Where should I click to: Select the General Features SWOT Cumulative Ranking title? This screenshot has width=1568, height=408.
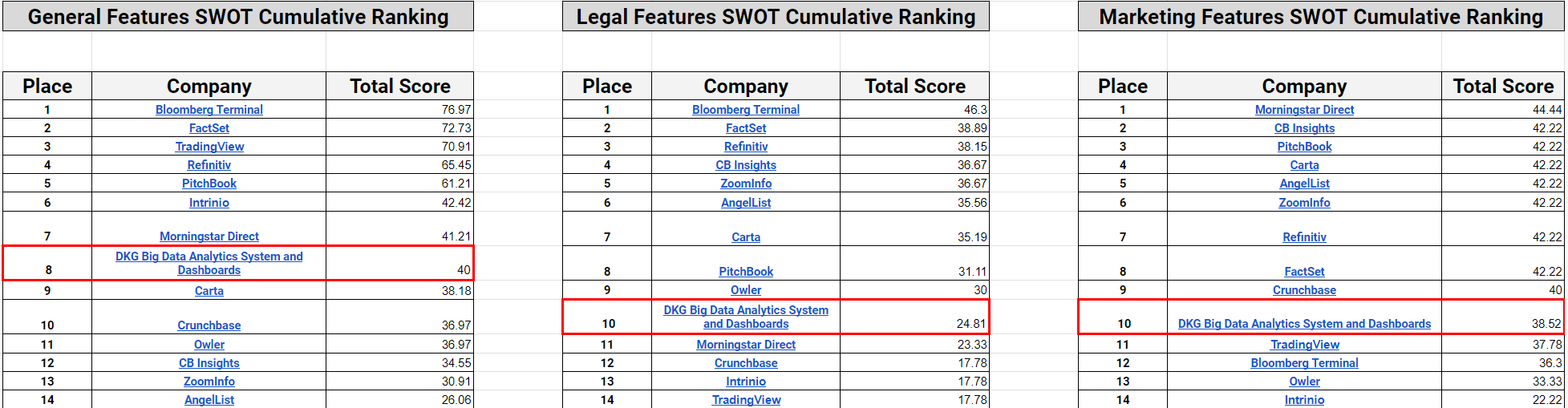pyautogui.click(x=238, y=17)
